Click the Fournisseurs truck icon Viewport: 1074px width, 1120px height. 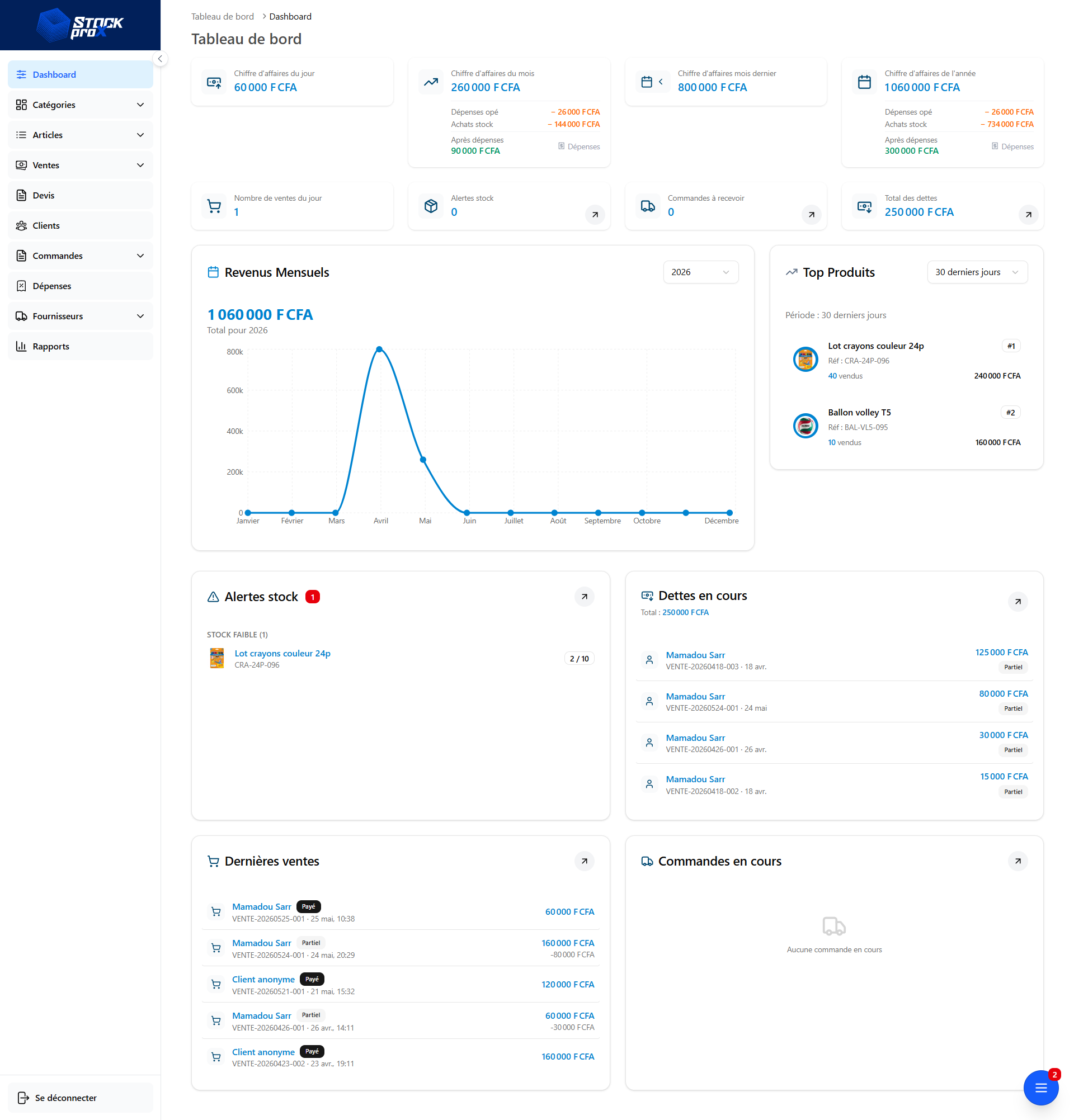tap(21, 316)
